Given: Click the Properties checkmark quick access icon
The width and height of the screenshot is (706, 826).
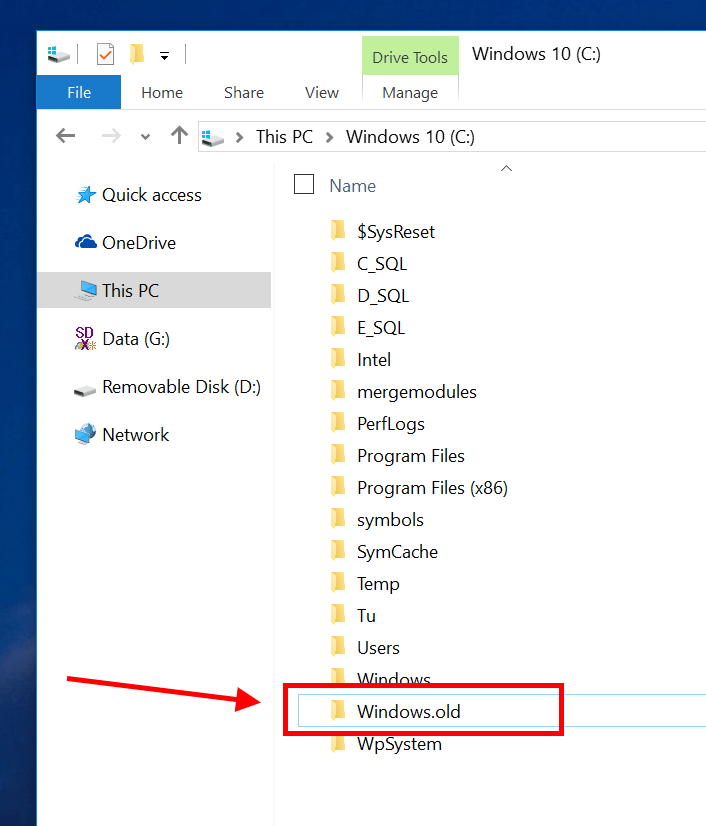Looking at the screenshot, I should pyautogui.click(x=105, y=54).
